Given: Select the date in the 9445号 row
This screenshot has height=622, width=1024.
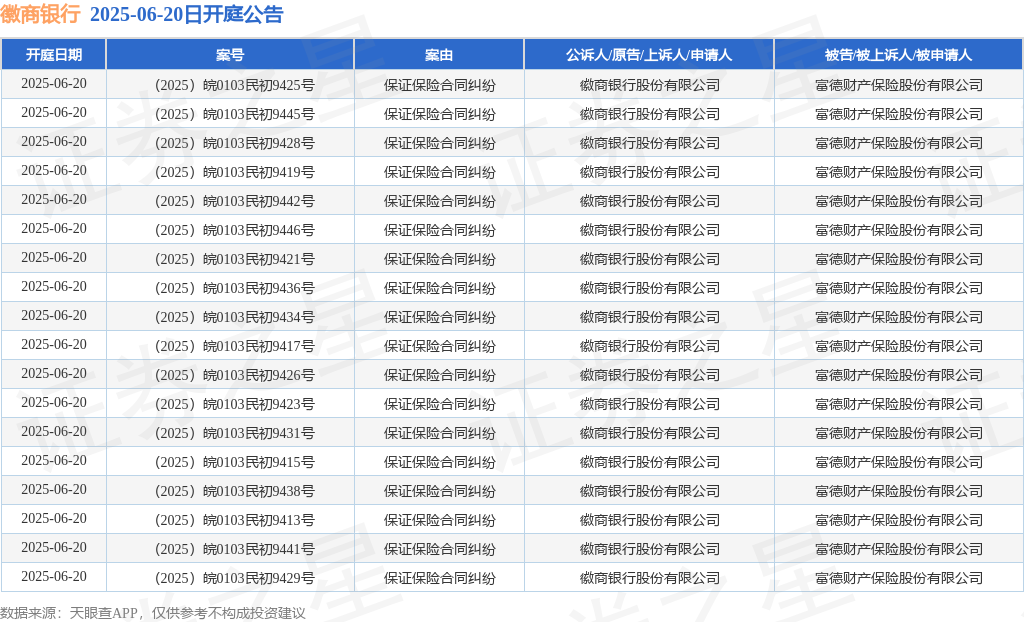Looking at the screenshot, I should pos(54,112).
